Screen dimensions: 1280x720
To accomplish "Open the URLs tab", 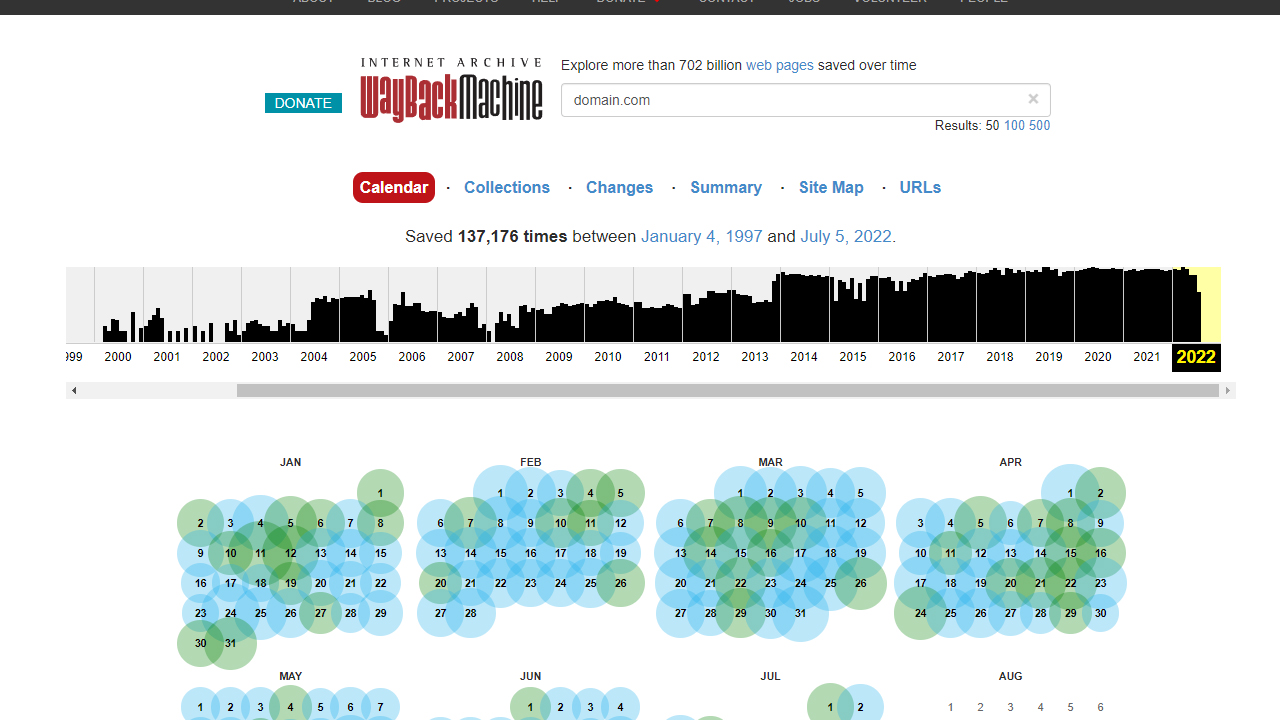I will coord(920,187).
